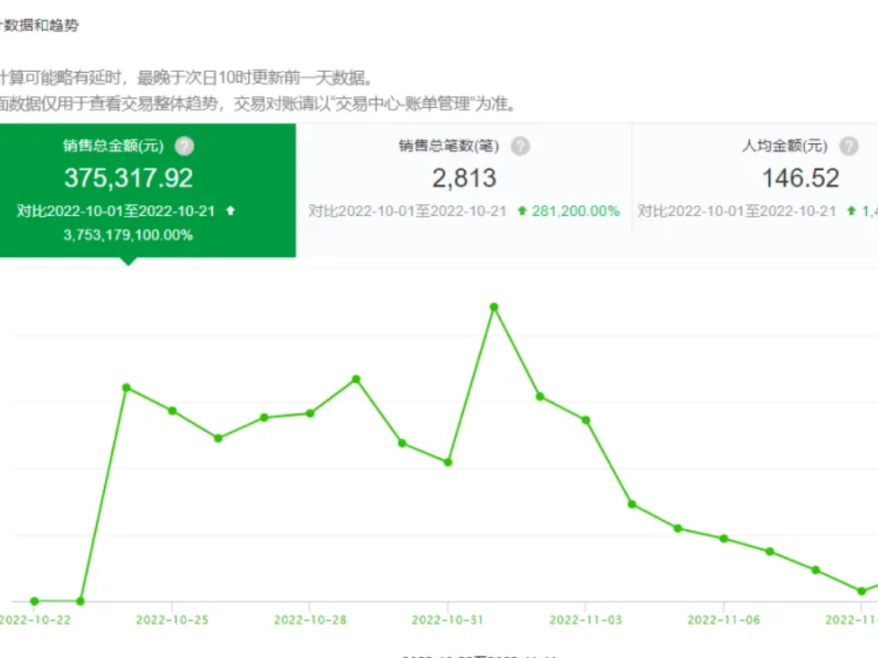Select the 销售总金额 metric card
The image size is (878, 658).
(x=128, y=190)
